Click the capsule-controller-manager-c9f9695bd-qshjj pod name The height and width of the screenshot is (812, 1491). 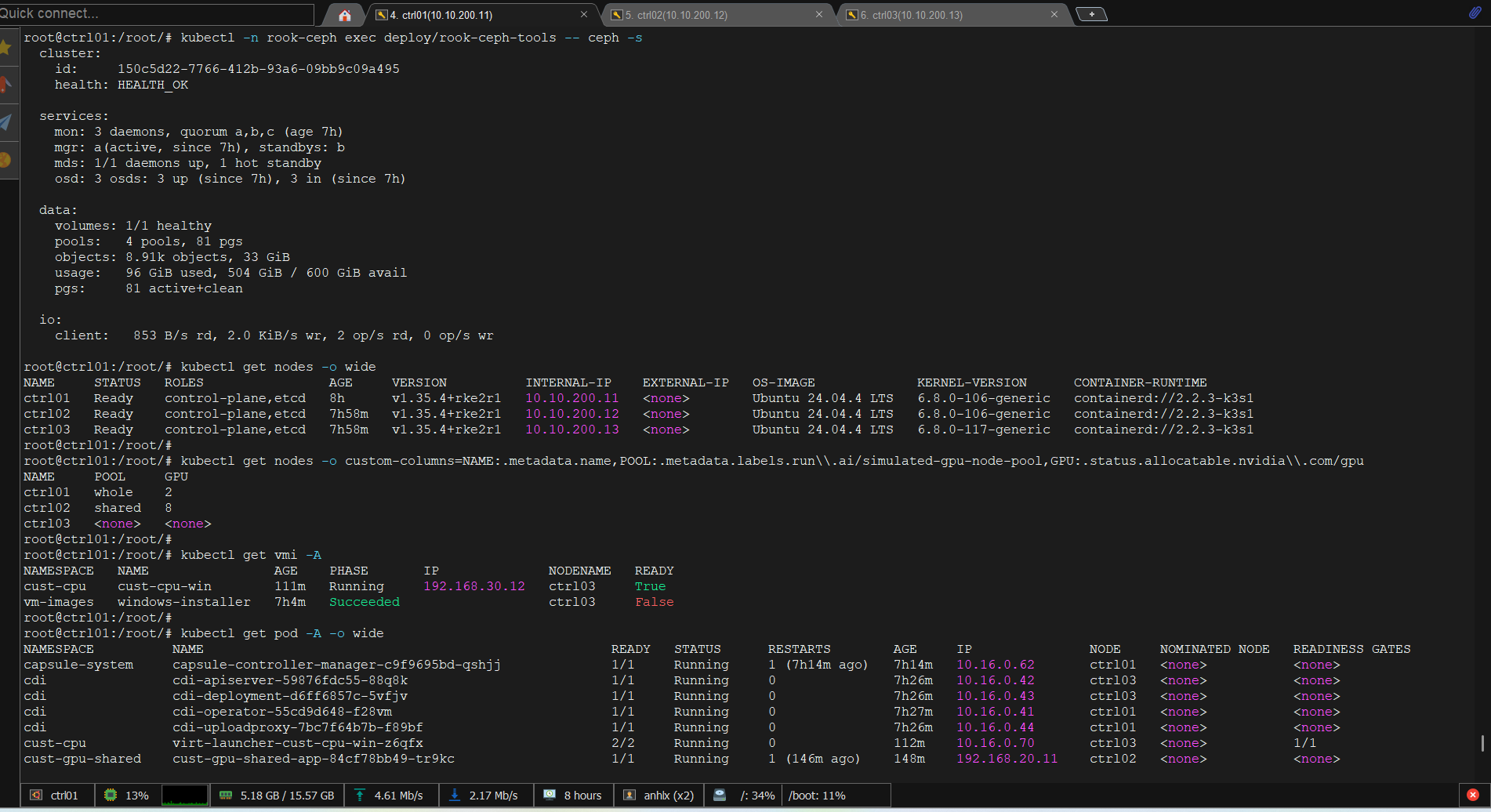pos(337,665)
